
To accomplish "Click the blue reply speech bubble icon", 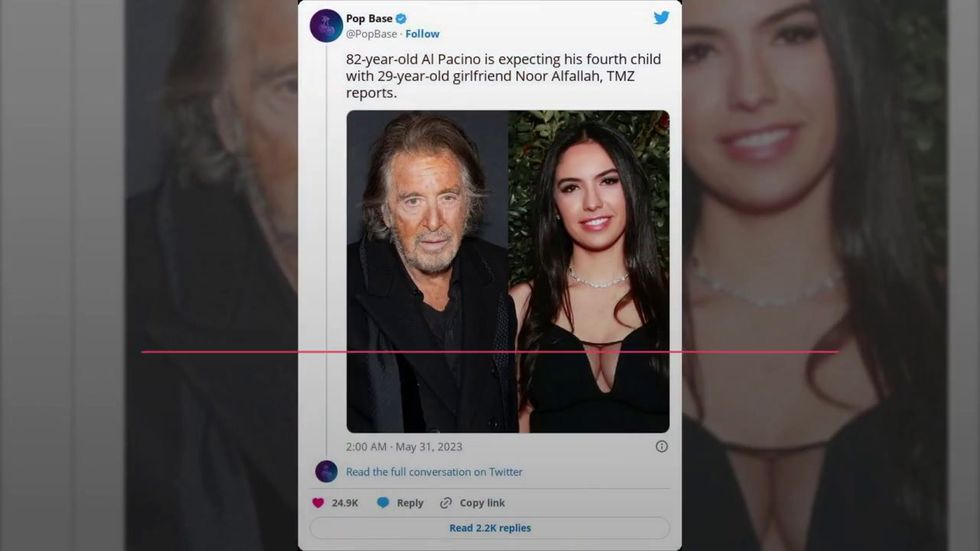I will 383,502.
